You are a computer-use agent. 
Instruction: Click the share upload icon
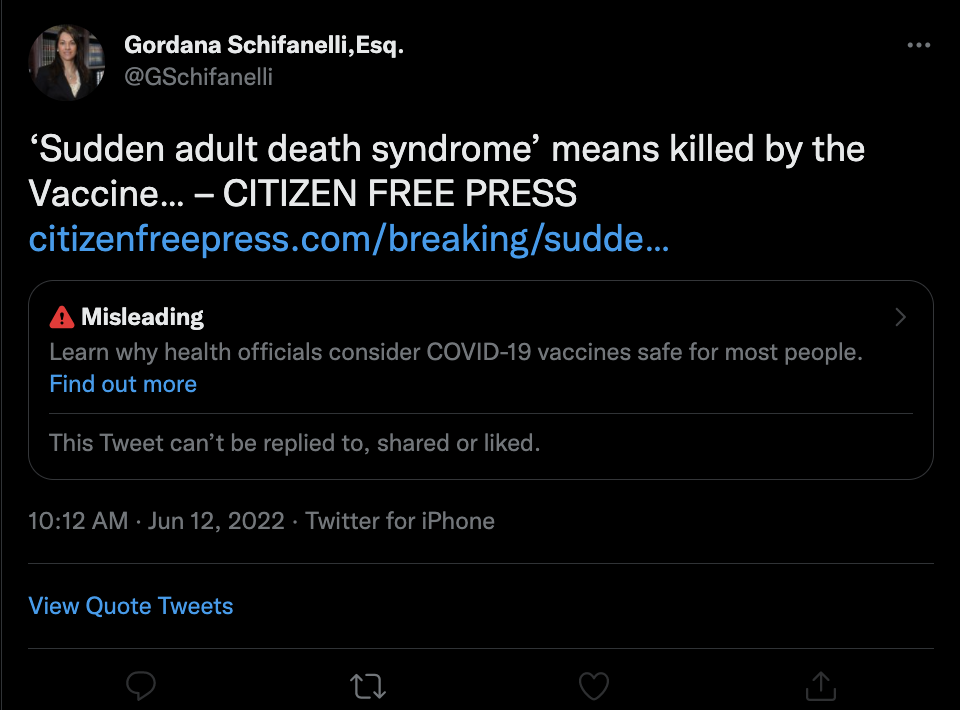820,685
